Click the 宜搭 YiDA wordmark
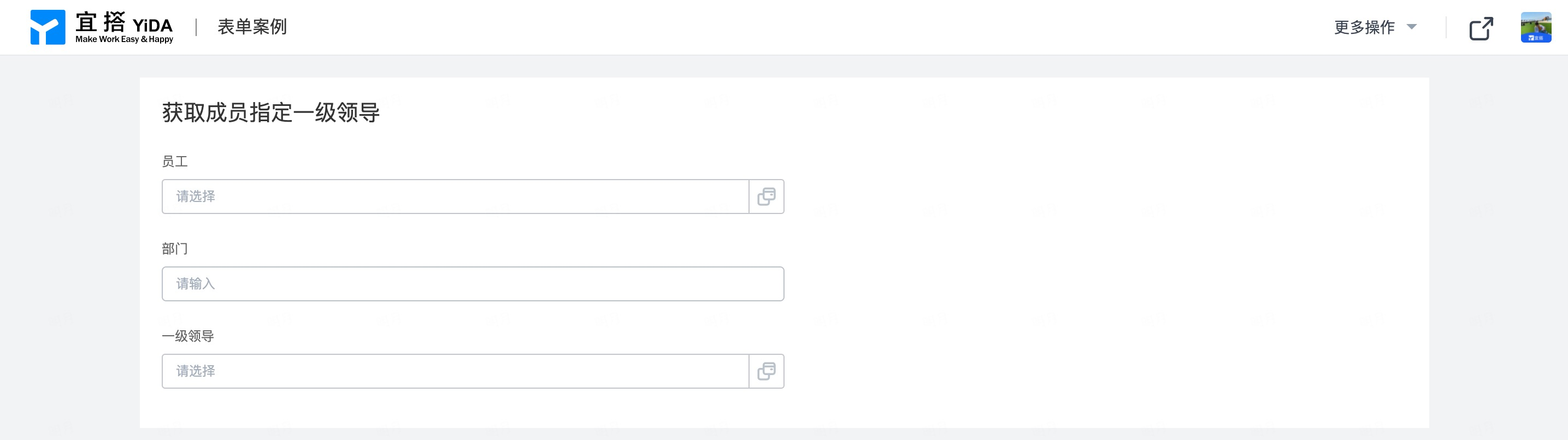The width and height of the screenshot is (1568, 440). pos(124,22)
